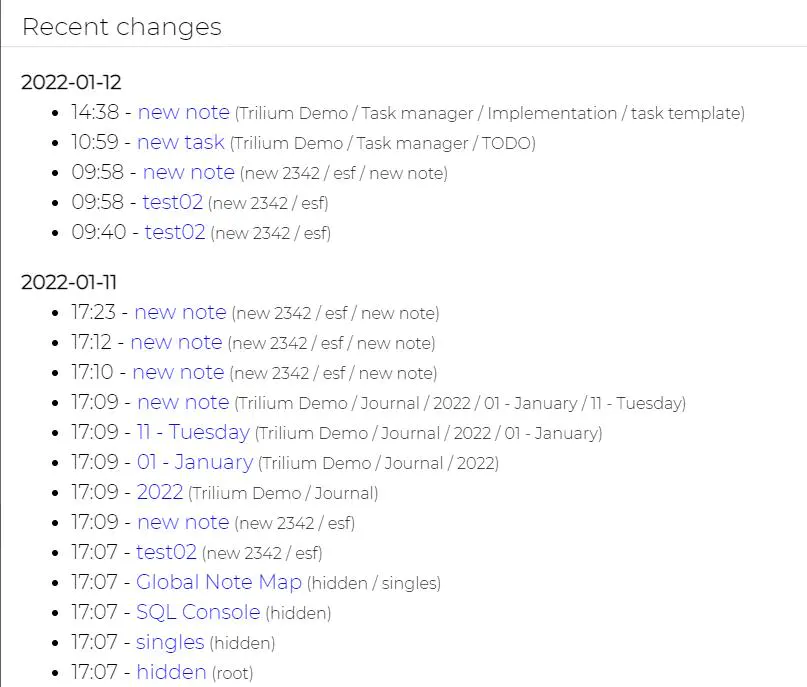This screenshot has width=807, height=687.
Task: Open the 'new task' link at 10:59
Action: [180, 143]
